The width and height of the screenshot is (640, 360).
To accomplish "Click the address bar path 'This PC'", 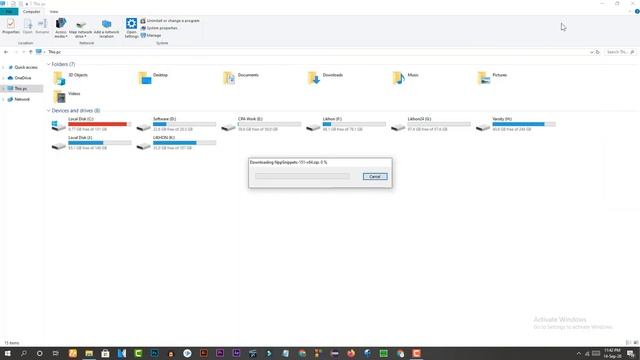I will (x=55, y=52).
